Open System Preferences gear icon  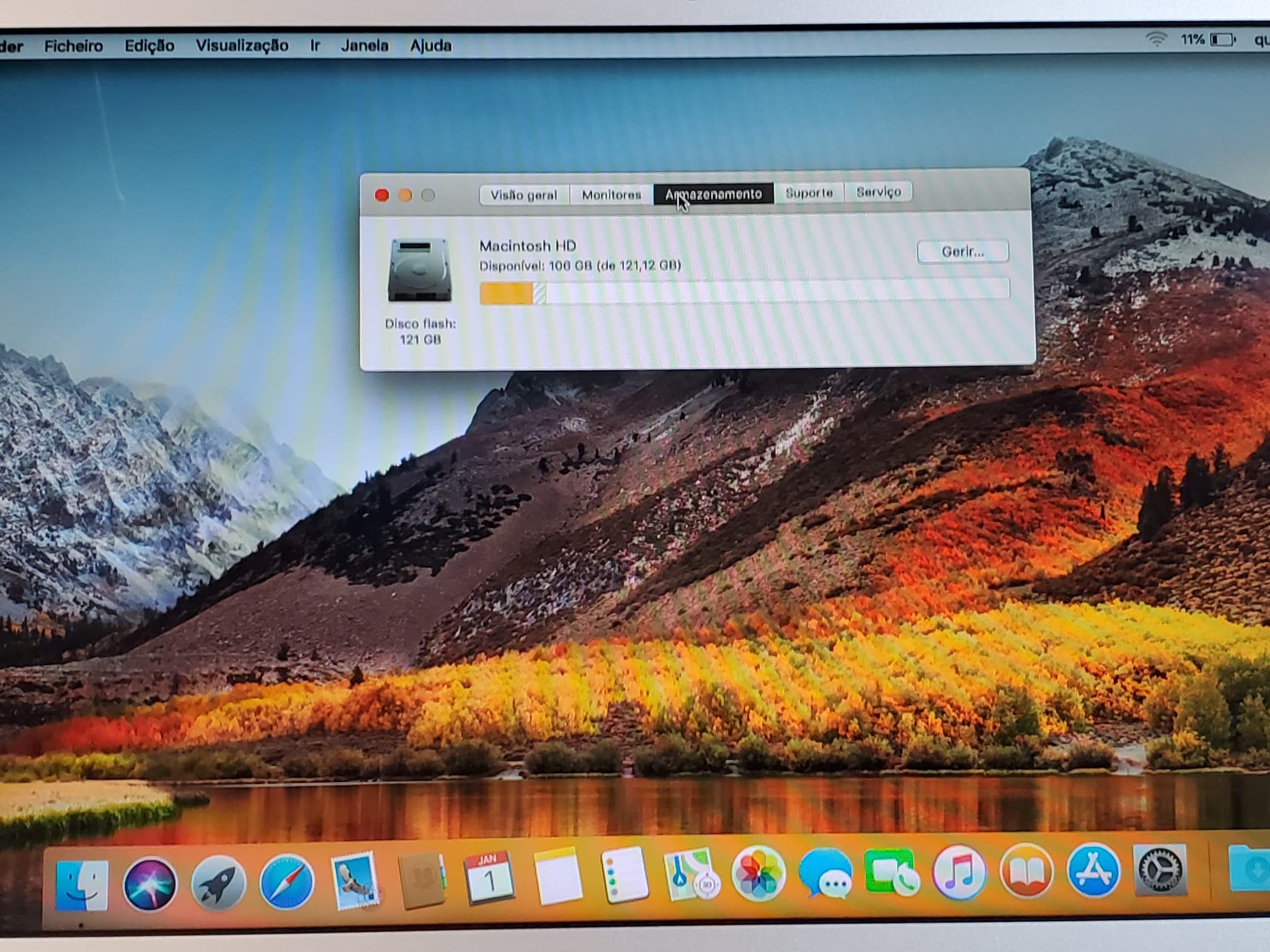pyautogui.click(x=1160, y=870)
